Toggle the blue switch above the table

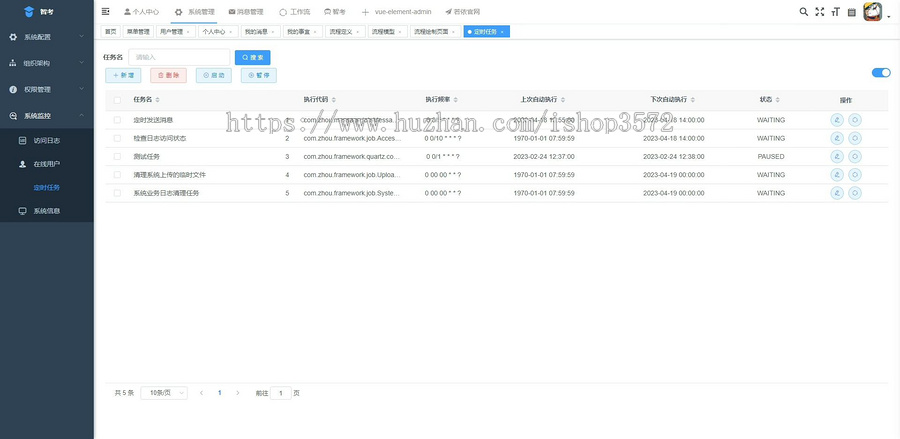tap(881, 73)
